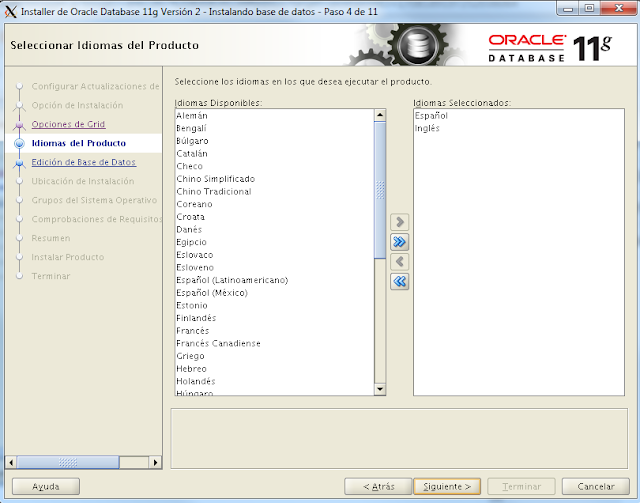The image size is (640, 503).
Task: Select Francés Canadiense in the list
Action: (x=274, y=343)
